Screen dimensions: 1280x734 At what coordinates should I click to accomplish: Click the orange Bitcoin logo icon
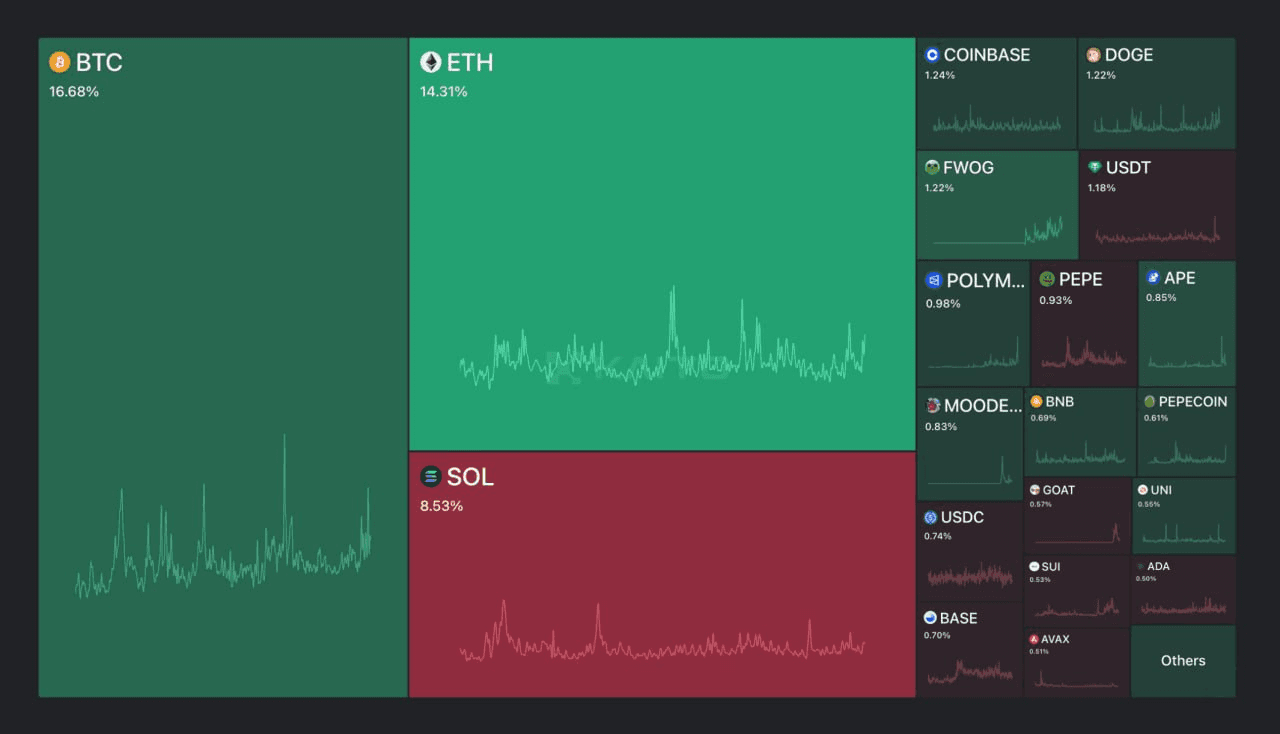pos(60,62)
